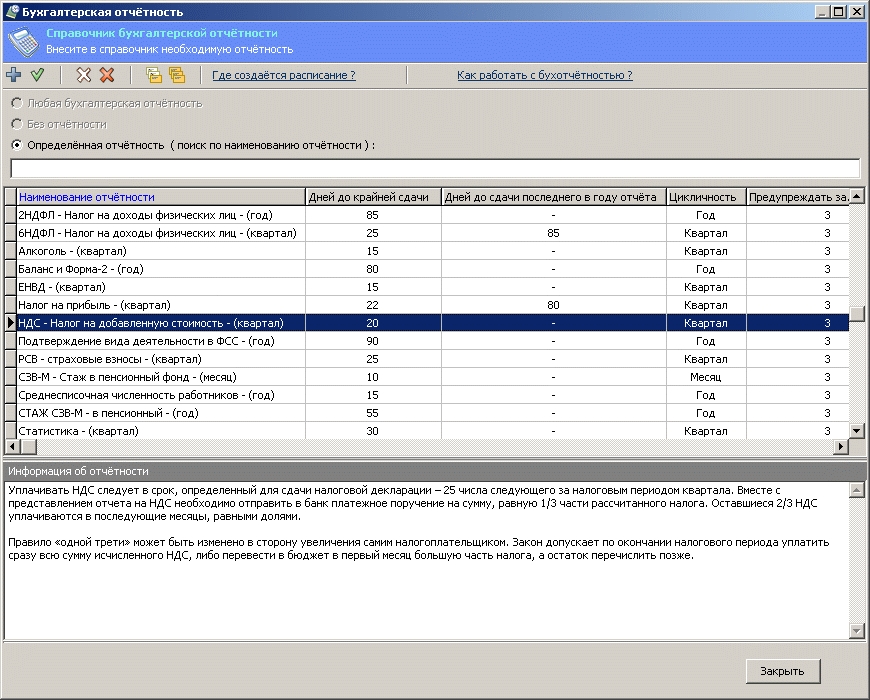
Task: Click the white X delete icon
Action: click(x=84, y=75)
